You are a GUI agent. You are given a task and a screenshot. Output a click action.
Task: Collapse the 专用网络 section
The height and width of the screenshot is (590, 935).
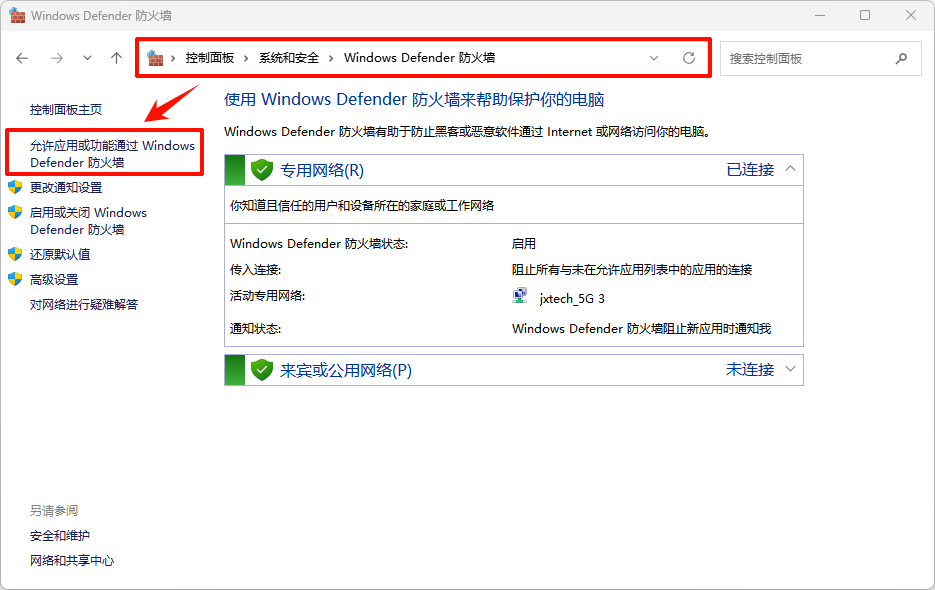pos(790,169)
